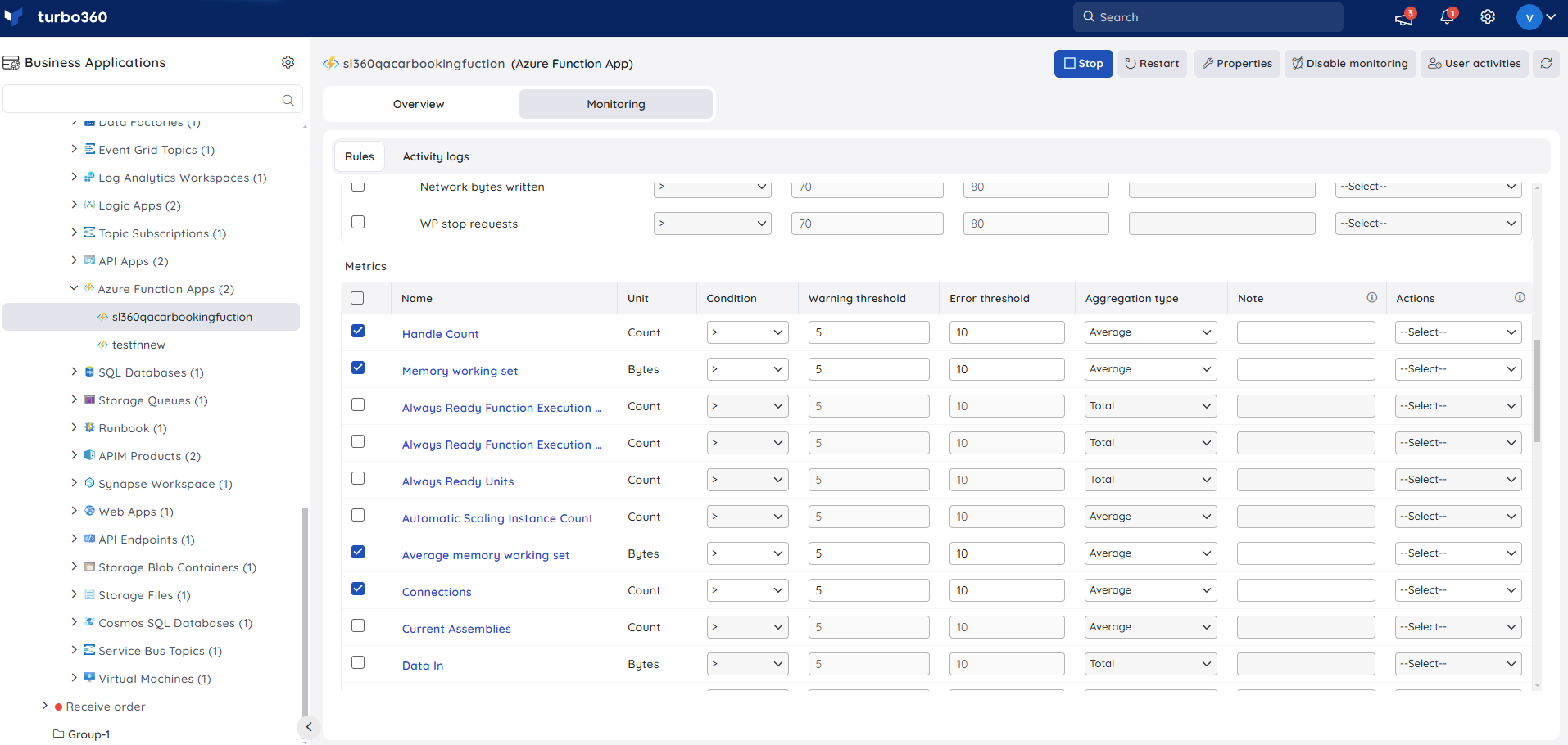
Task: Click the Restart button
Action: [1152, 63]
